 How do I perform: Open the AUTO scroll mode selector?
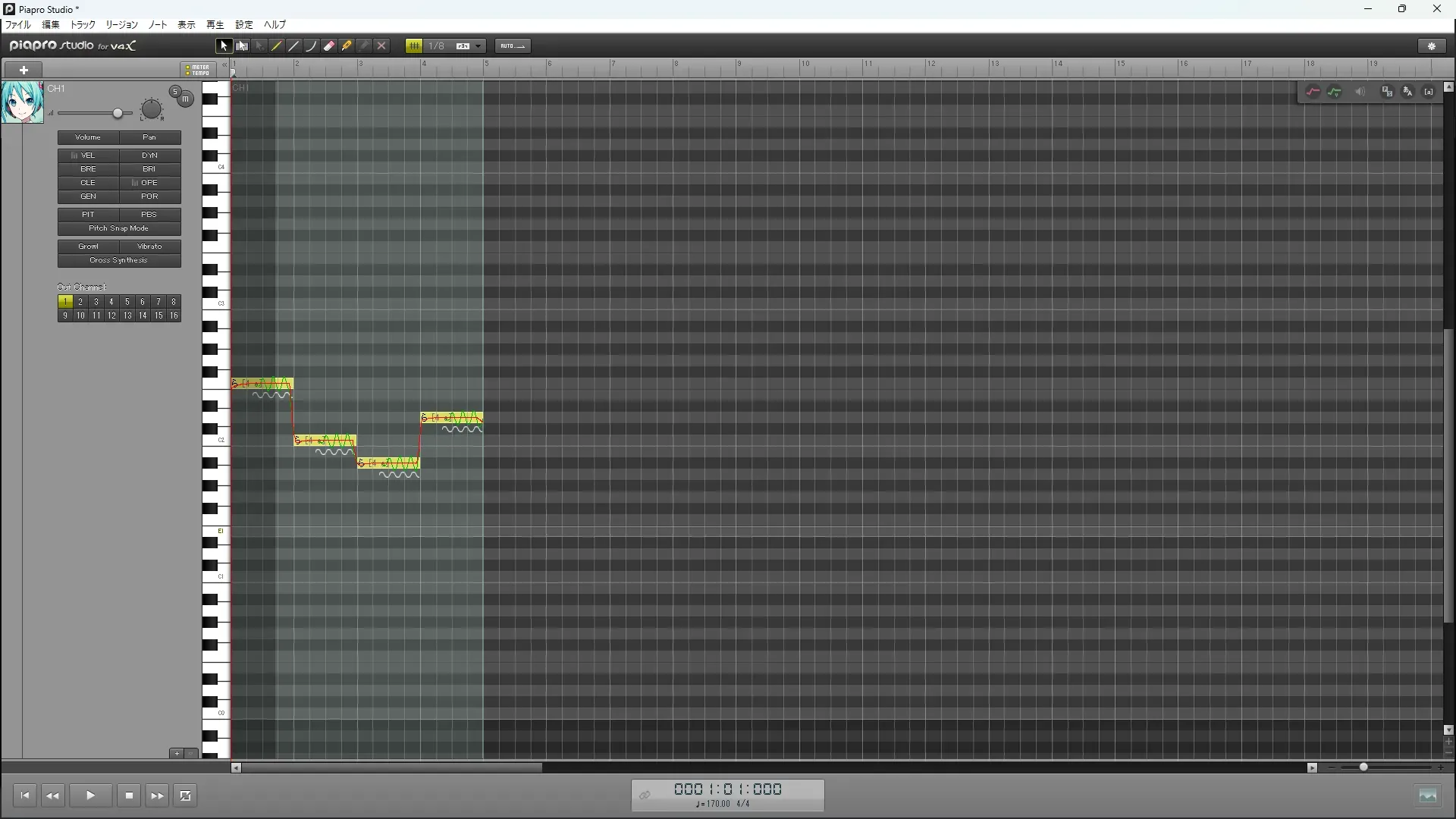pyautogui.click(x=513, y=46)
